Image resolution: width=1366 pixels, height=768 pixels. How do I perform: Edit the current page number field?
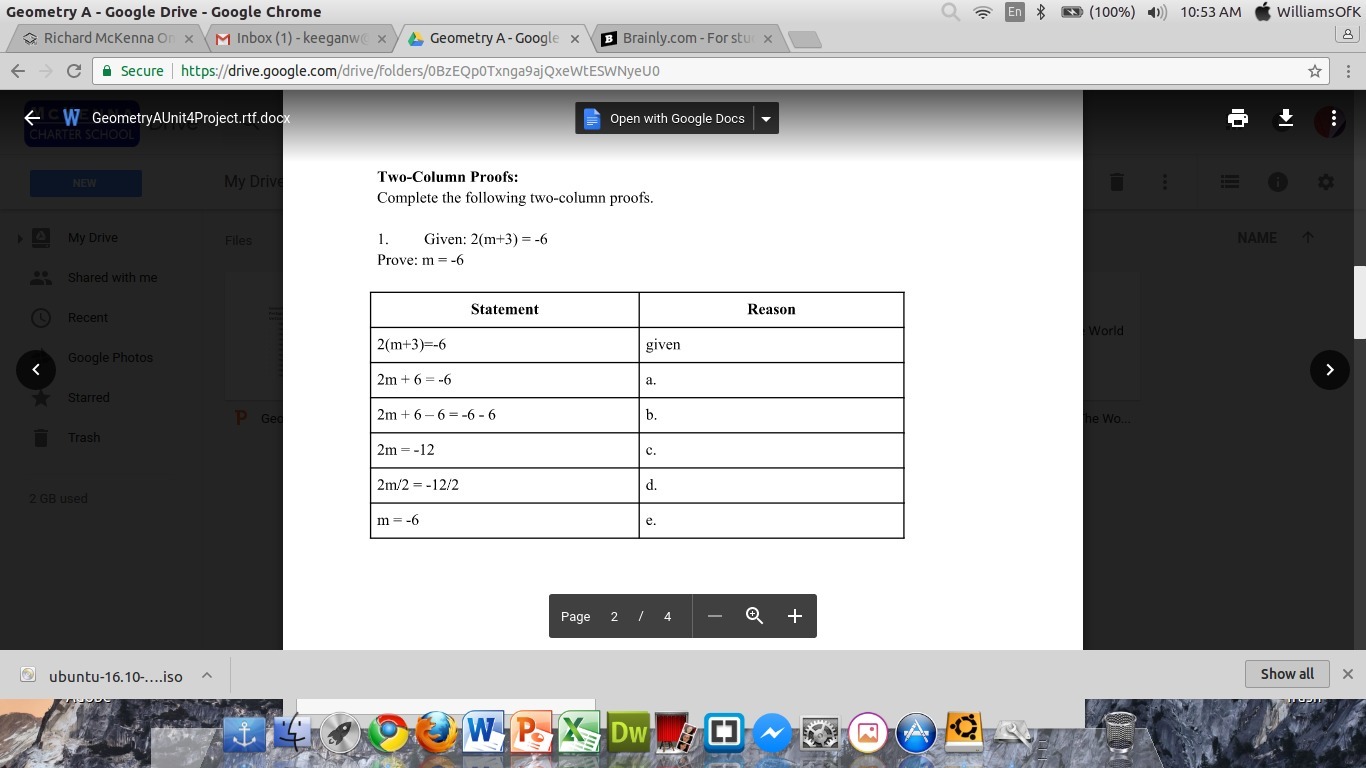click(x=614, y=616)
